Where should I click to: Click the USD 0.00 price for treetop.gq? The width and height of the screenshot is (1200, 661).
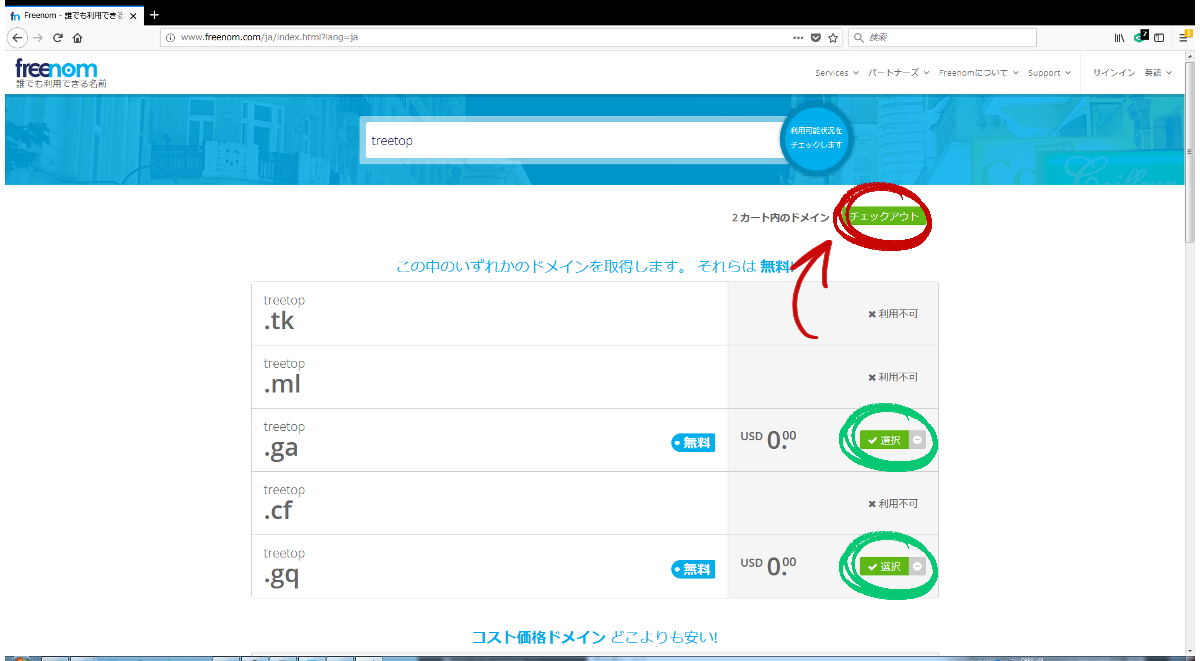tap(768, 565)
